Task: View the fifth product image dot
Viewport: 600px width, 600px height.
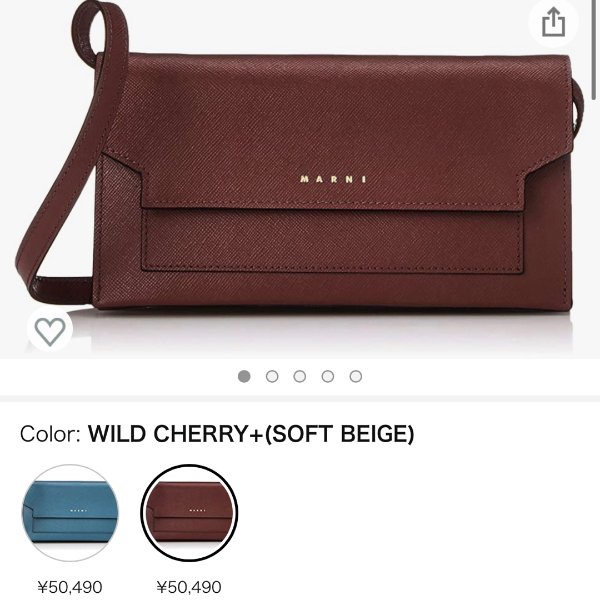Action: pyautogui.click(x=355, y=377)
